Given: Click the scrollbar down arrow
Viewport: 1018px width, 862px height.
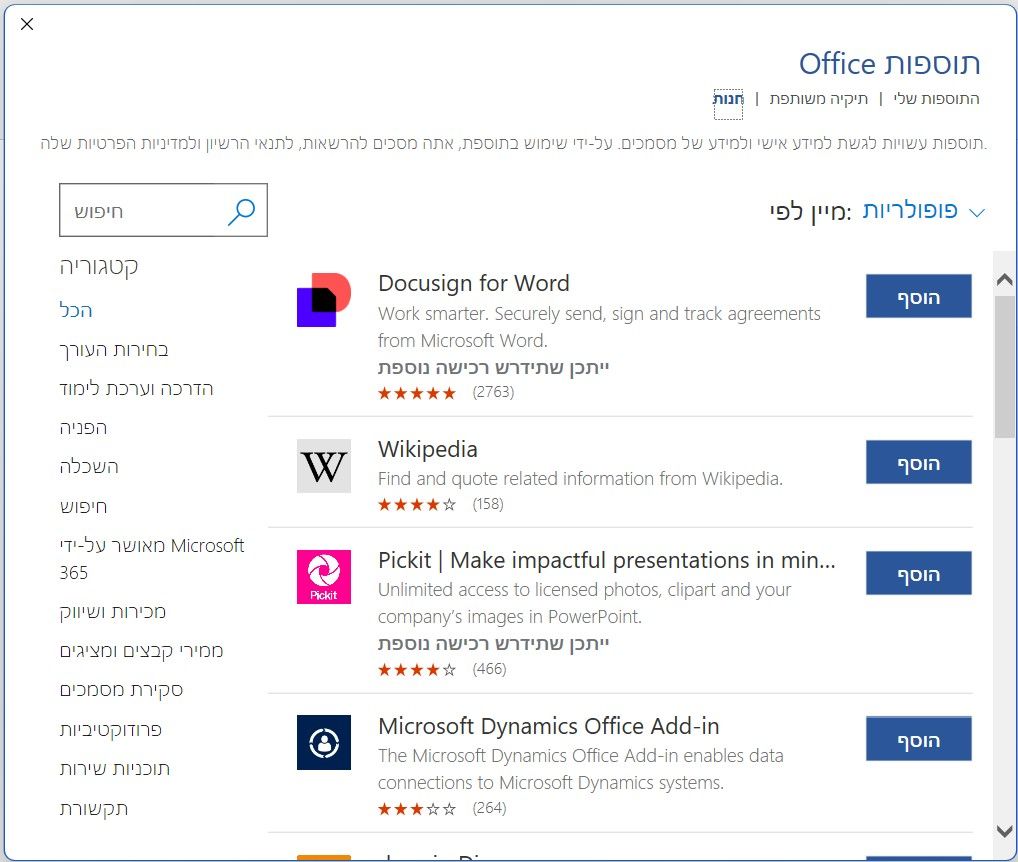Looking at the screenshot, I should pyautogui.click(x=1004, y=831).
